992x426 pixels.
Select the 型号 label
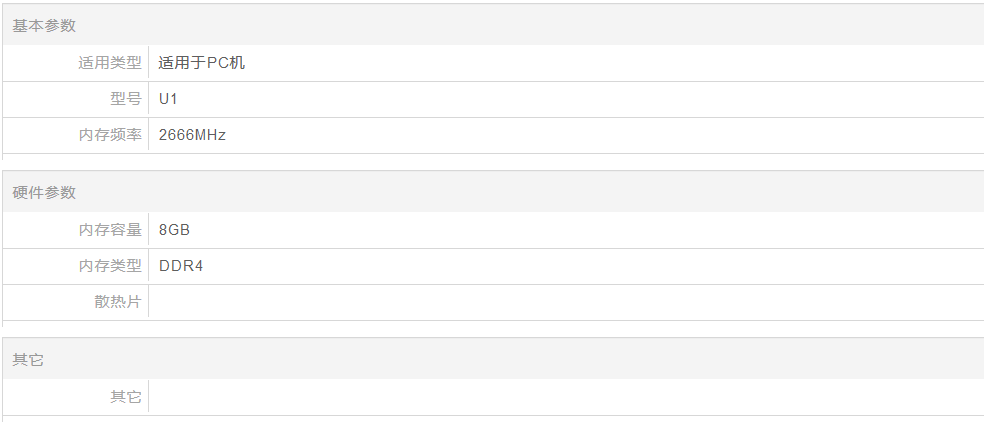126,99
